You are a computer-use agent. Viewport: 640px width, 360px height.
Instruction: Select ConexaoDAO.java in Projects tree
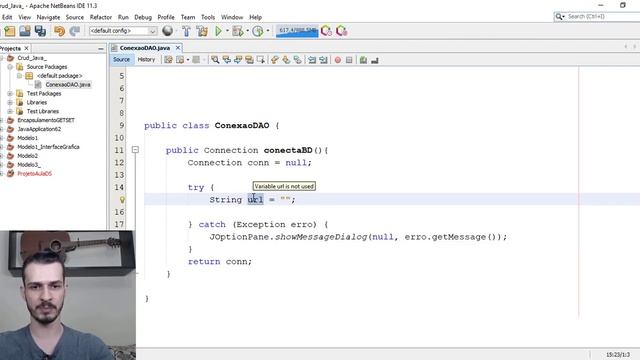(x=68, y=84)
